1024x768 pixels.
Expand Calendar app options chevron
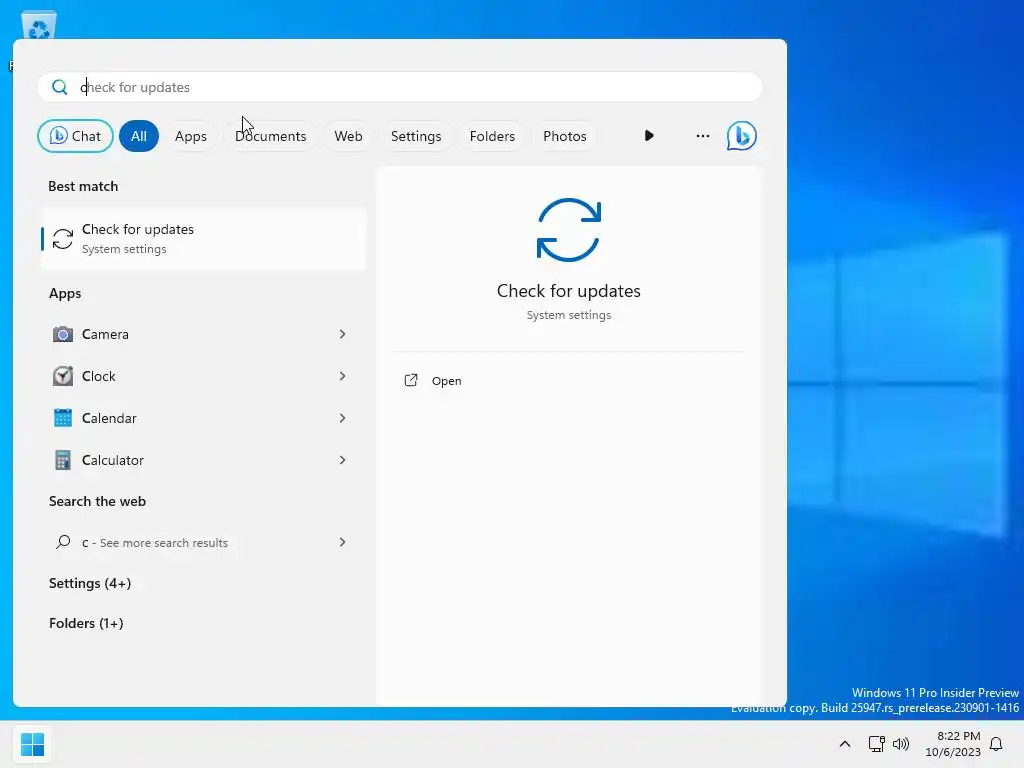(342, 418)
